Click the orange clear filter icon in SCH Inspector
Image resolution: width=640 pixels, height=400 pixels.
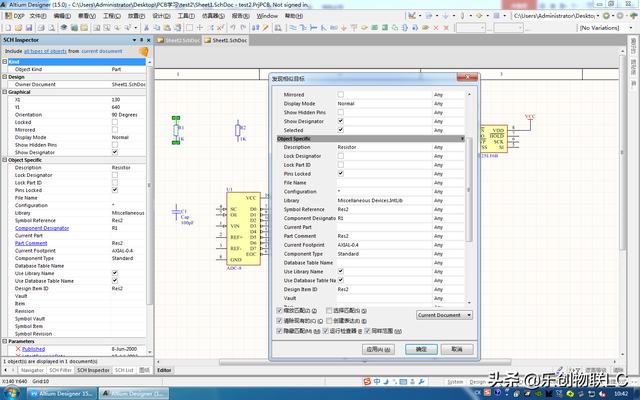tap(144, 51)
